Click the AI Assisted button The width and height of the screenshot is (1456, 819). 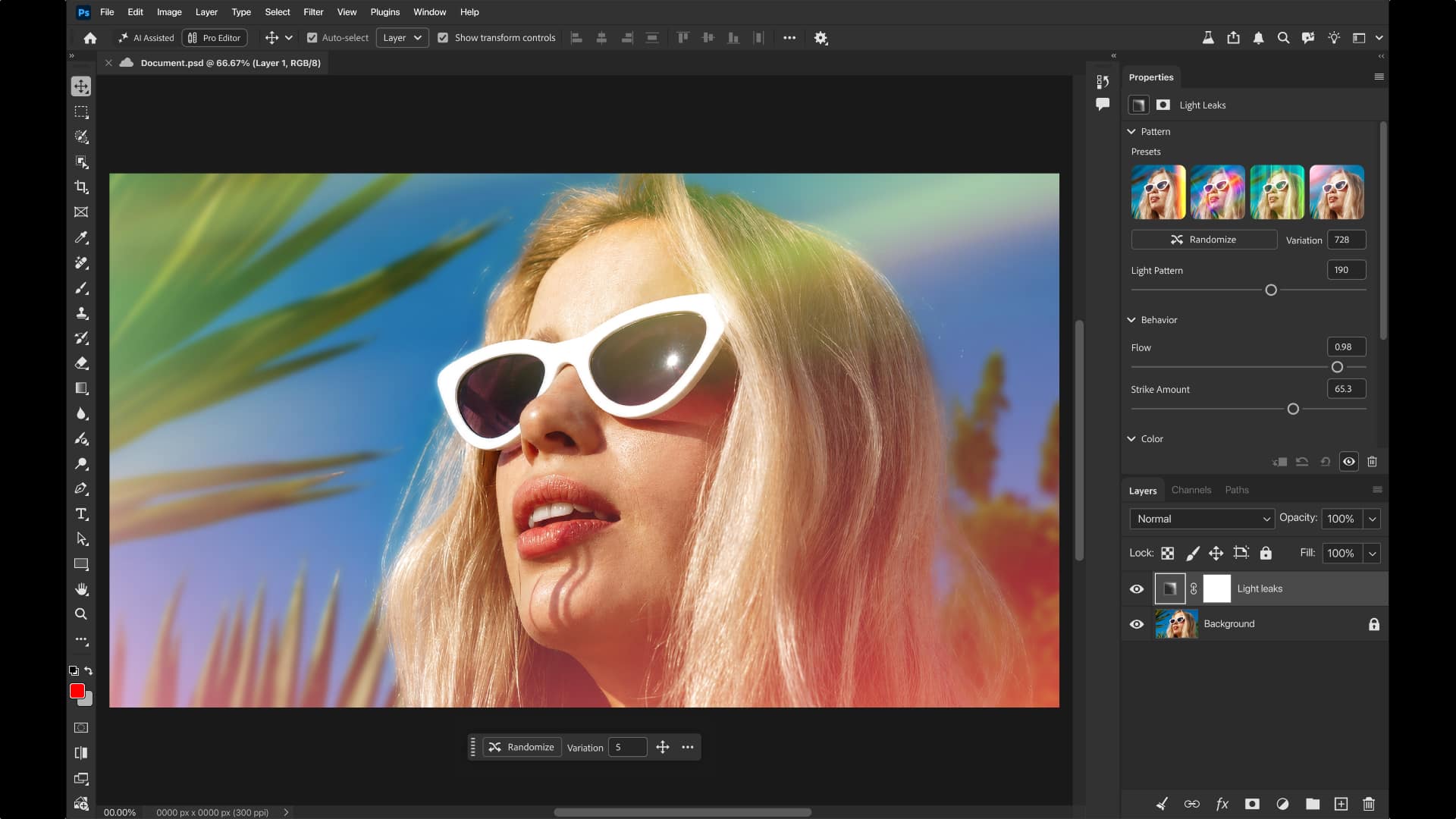[146, 38]
